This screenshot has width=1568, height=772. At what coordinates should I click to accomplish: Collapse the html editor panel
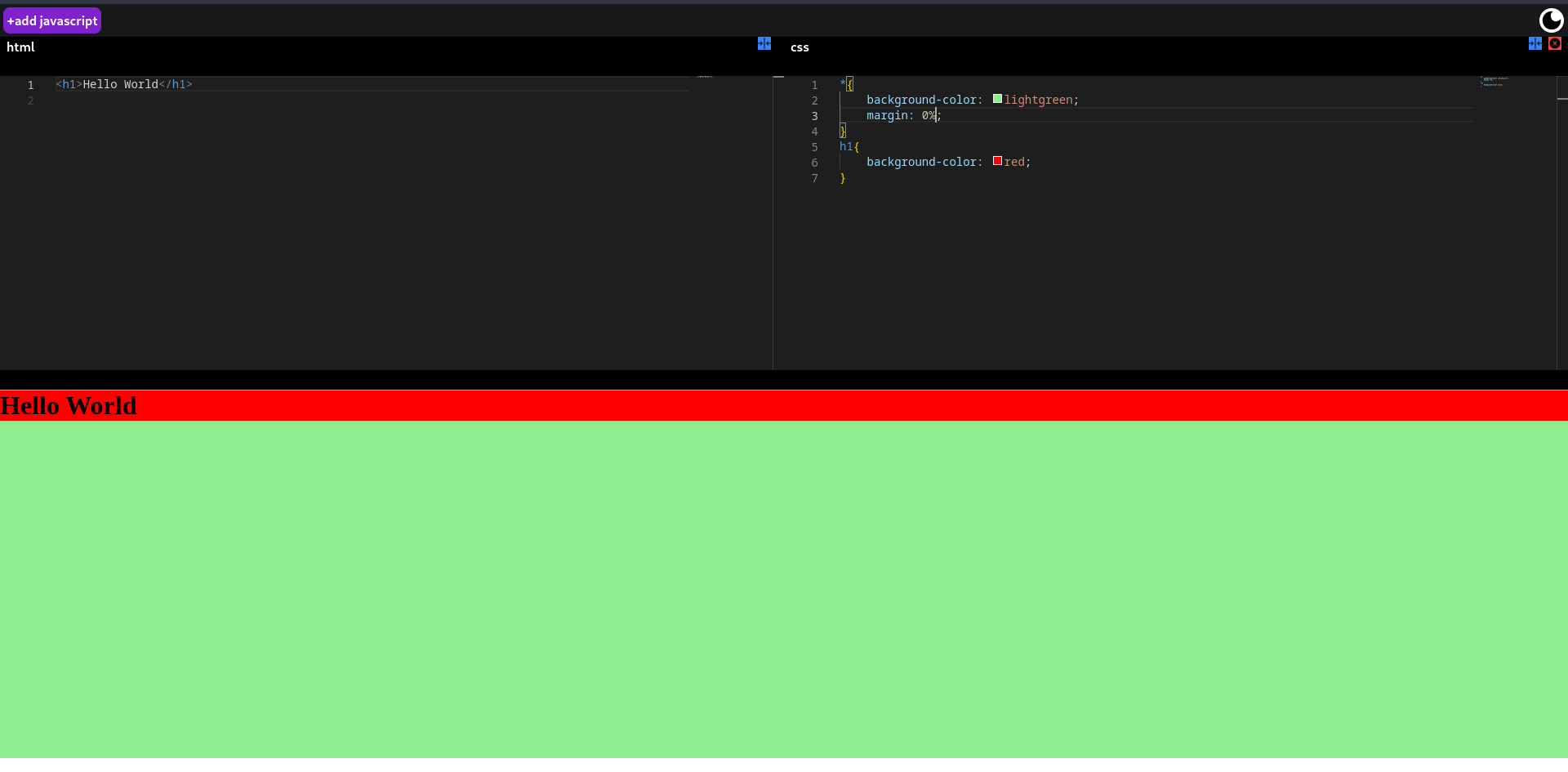tap(764, 43)
